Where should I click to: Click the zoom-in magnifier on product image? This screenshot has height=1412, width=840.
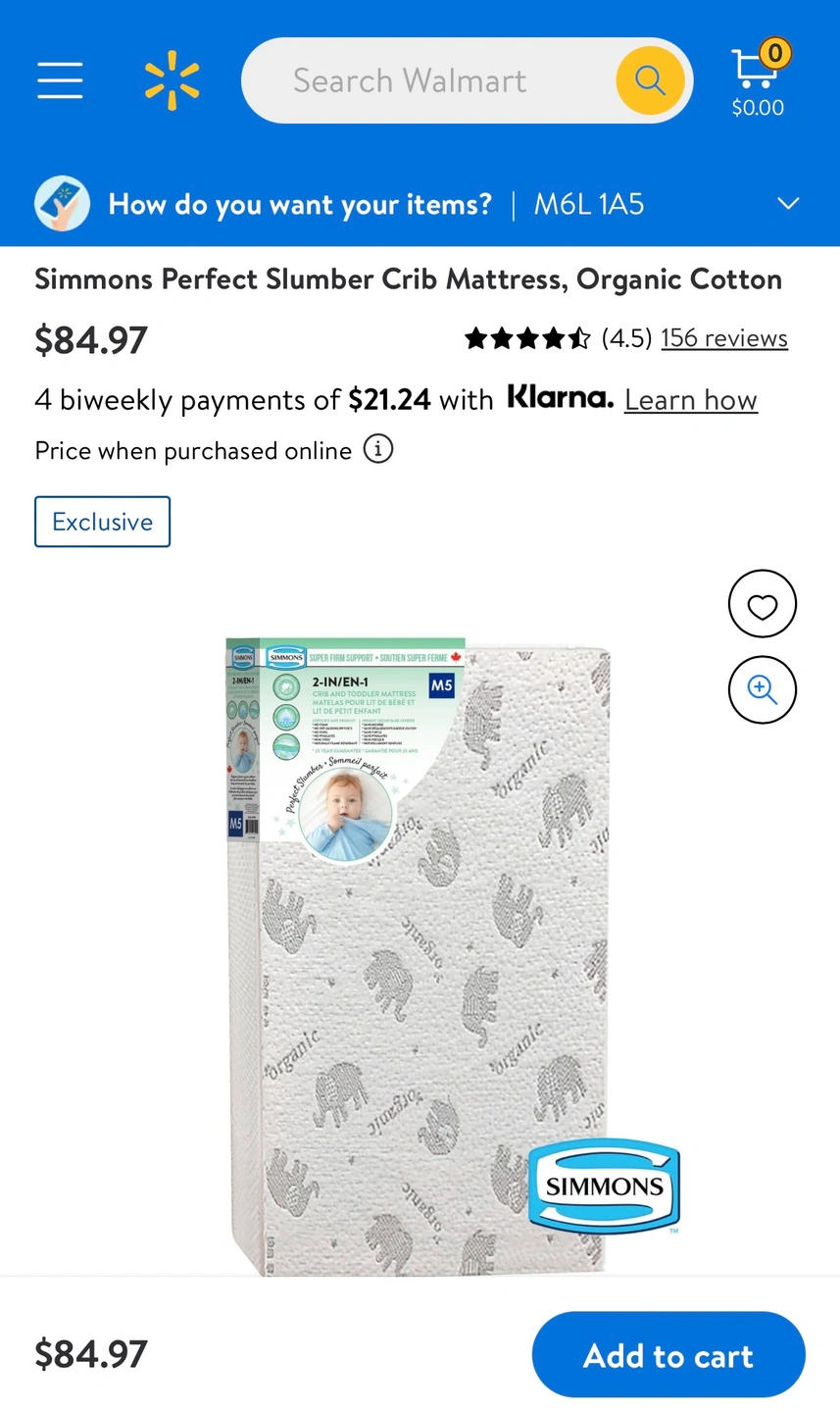[x=762, y=689]
